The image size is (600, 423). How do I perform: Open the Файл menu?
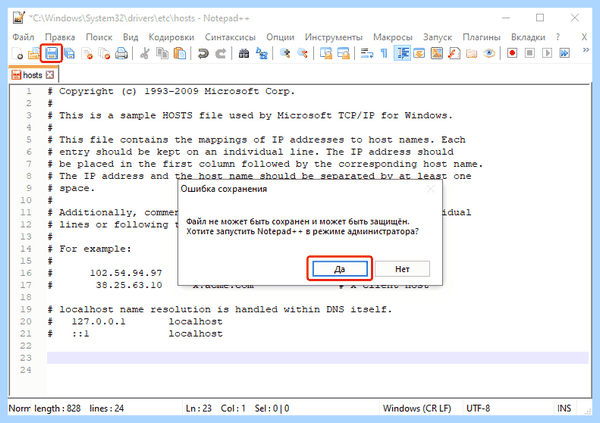click(x=23, y=37)
